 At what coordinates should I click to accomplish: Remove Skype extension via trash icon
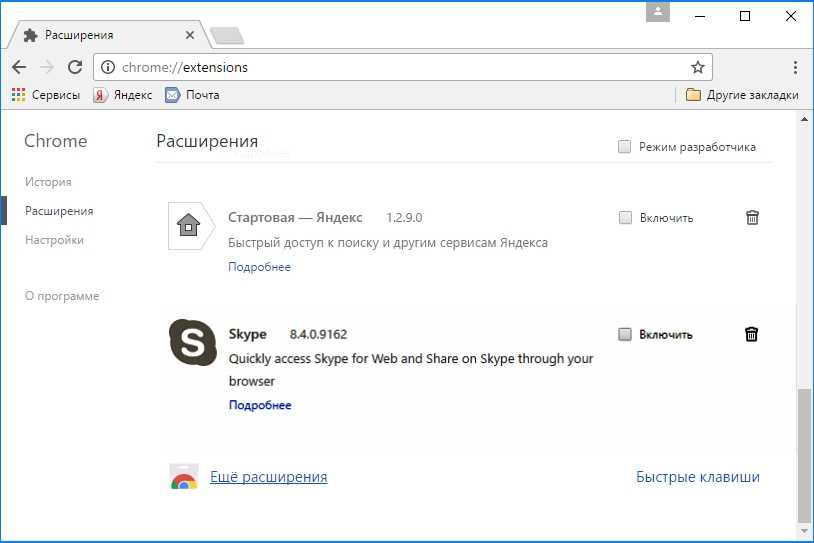(752, 334)
